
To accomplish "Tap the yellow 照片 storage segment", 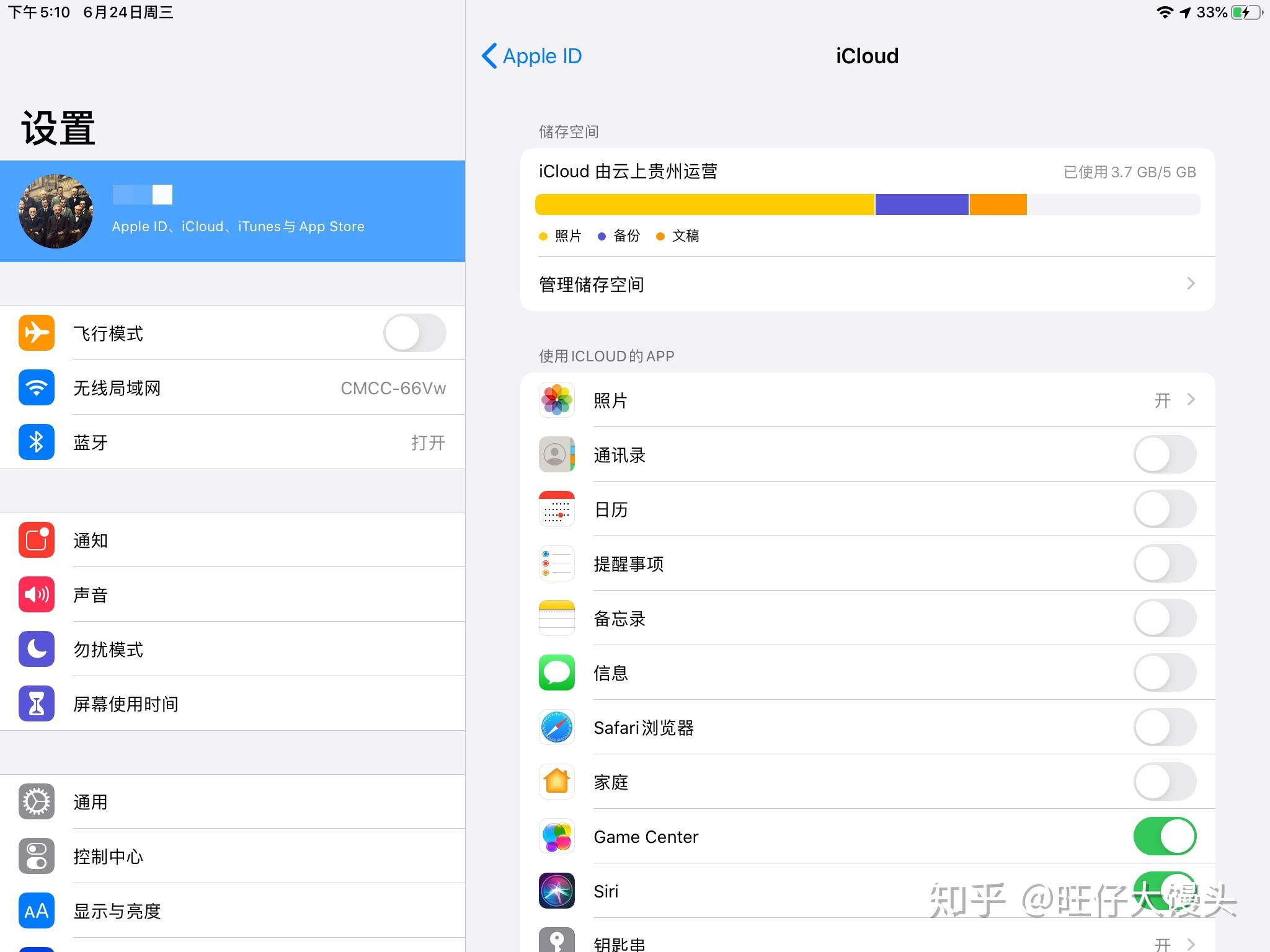I will (704, 205).
